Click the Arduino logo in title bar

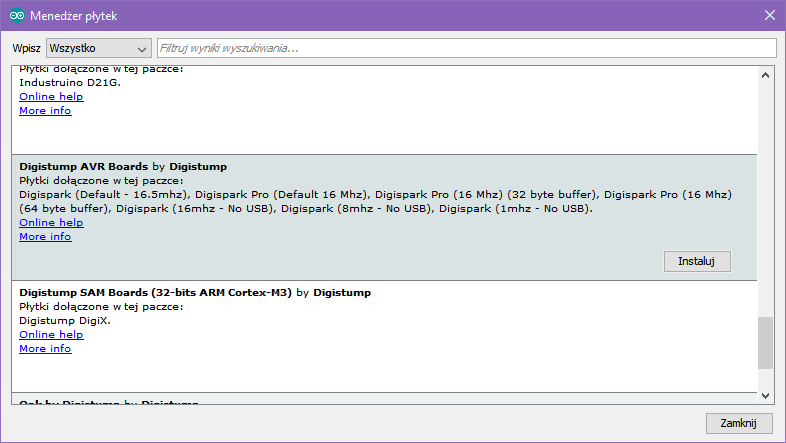point(17,15)
